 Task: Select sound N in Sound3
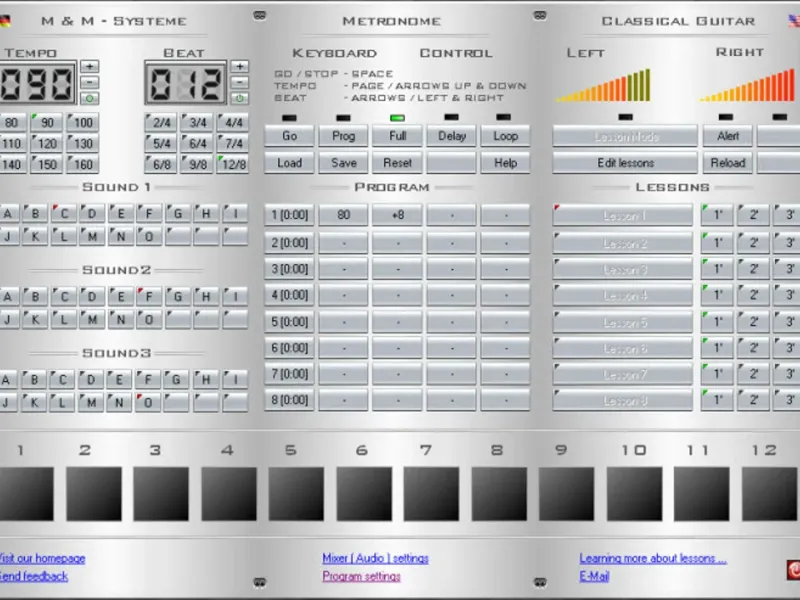coord(119,403)
